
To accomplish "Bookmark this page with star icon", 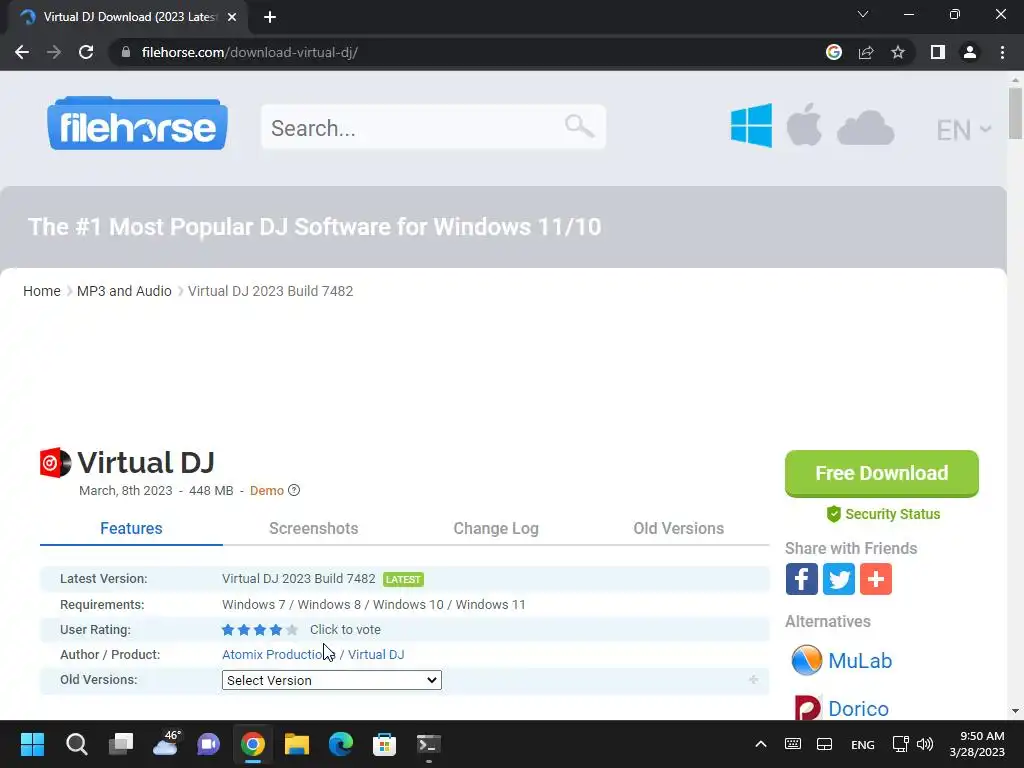I will 898,52.
